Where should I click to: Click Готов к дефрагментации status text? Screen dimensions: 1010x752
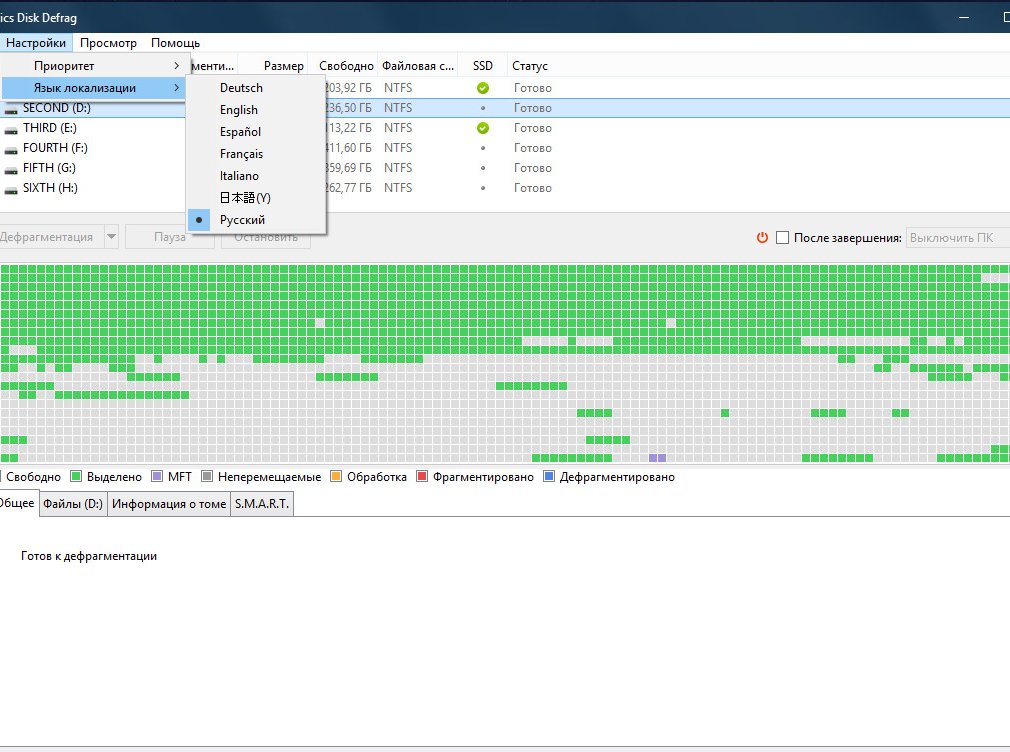89,556
